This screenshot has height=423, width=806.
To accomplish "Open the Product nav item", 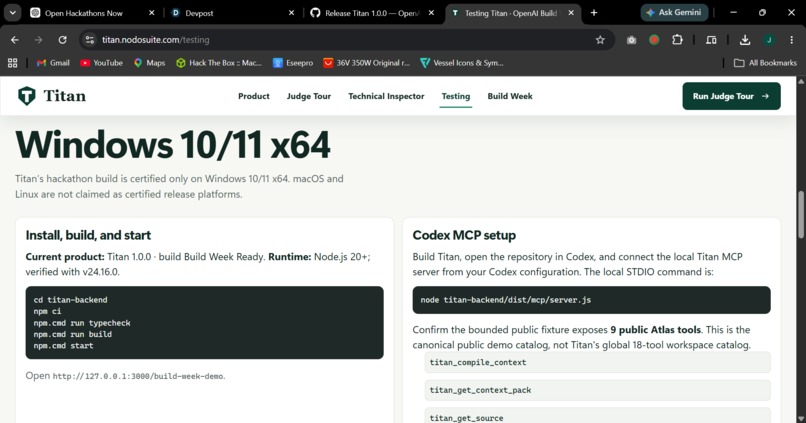I will 253,96.
